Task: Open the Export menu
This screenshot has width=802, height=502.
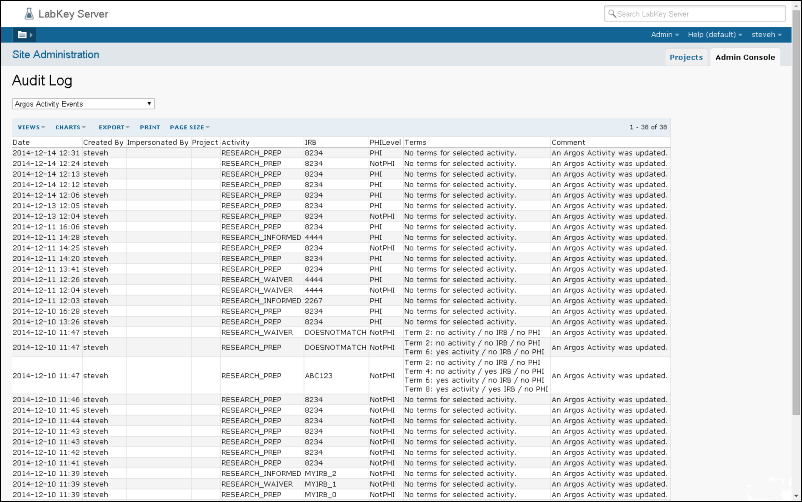Action: (114, 127)
